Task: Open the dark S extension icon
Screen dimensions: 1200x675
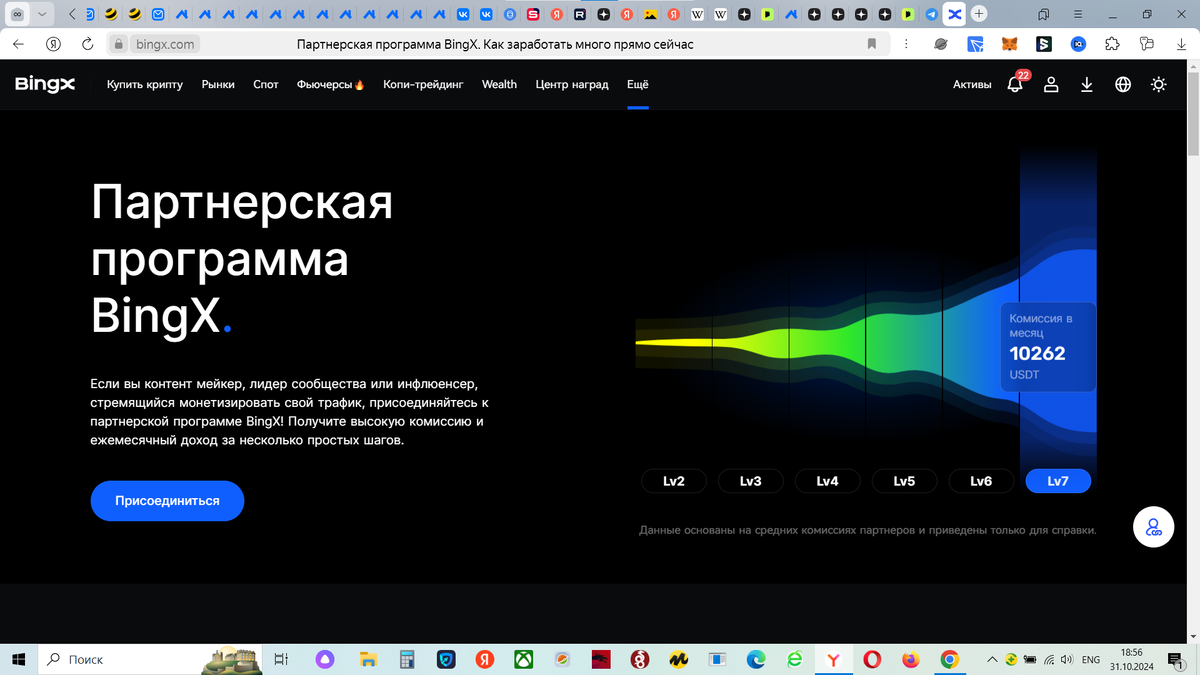Action: [1044, 44]
